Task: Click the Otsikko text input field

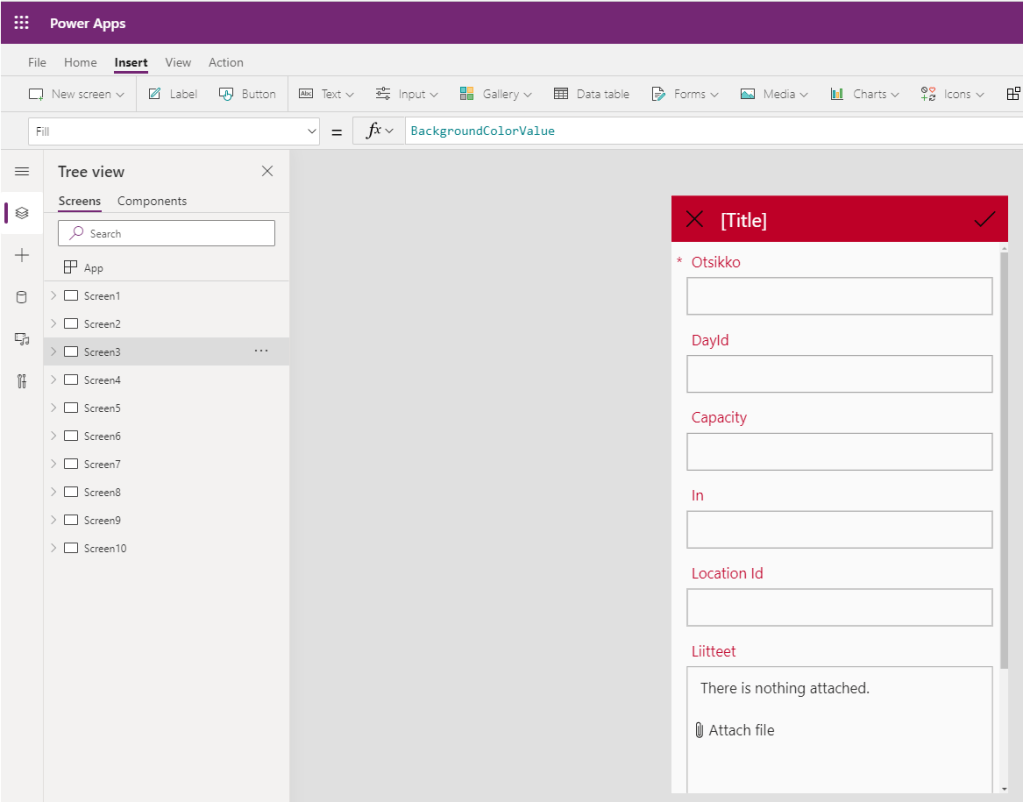Action: click(x=839, y=296)
